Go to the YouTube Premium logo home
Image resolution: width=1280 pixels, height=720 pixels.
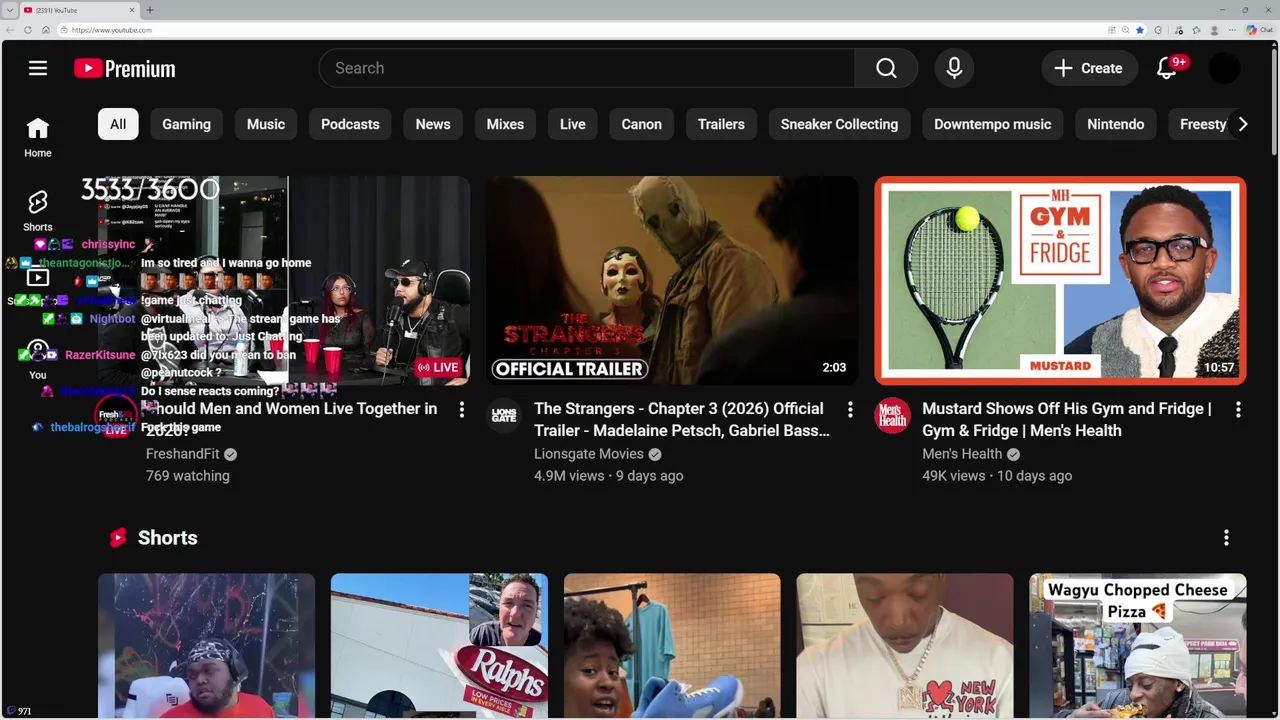125,68
